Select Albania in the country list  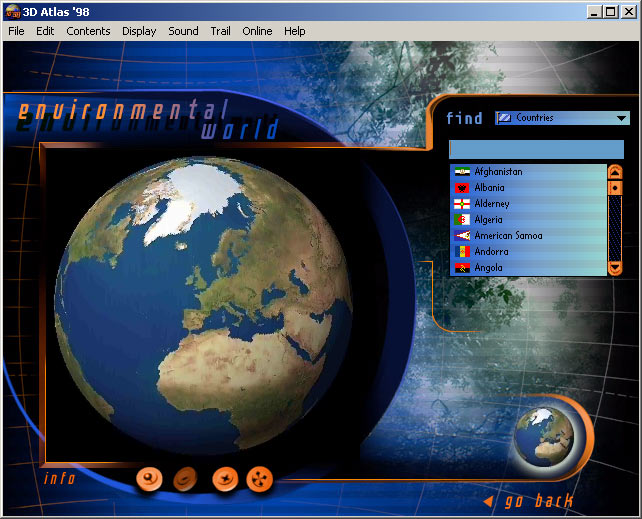pyautogui.click(x=528, y=188)
